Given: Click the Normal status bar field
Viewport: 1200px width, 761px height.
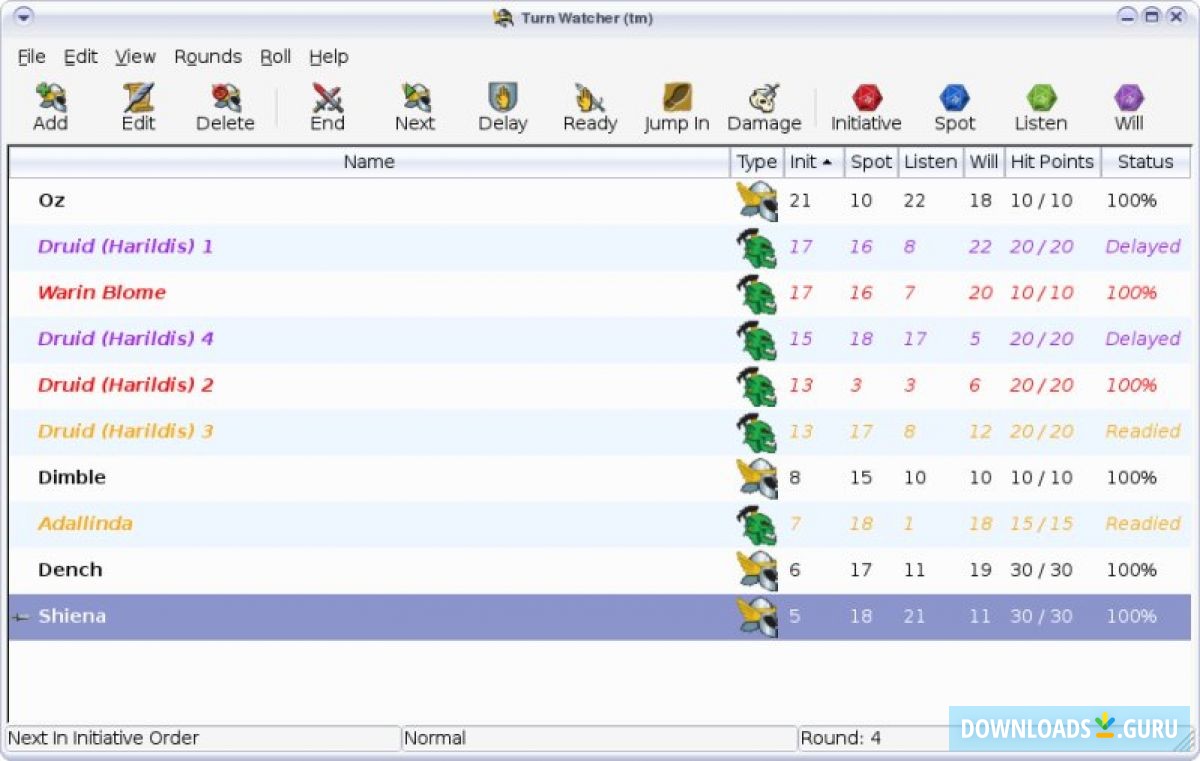Looking at the screenshot, I should pos(600,738).
